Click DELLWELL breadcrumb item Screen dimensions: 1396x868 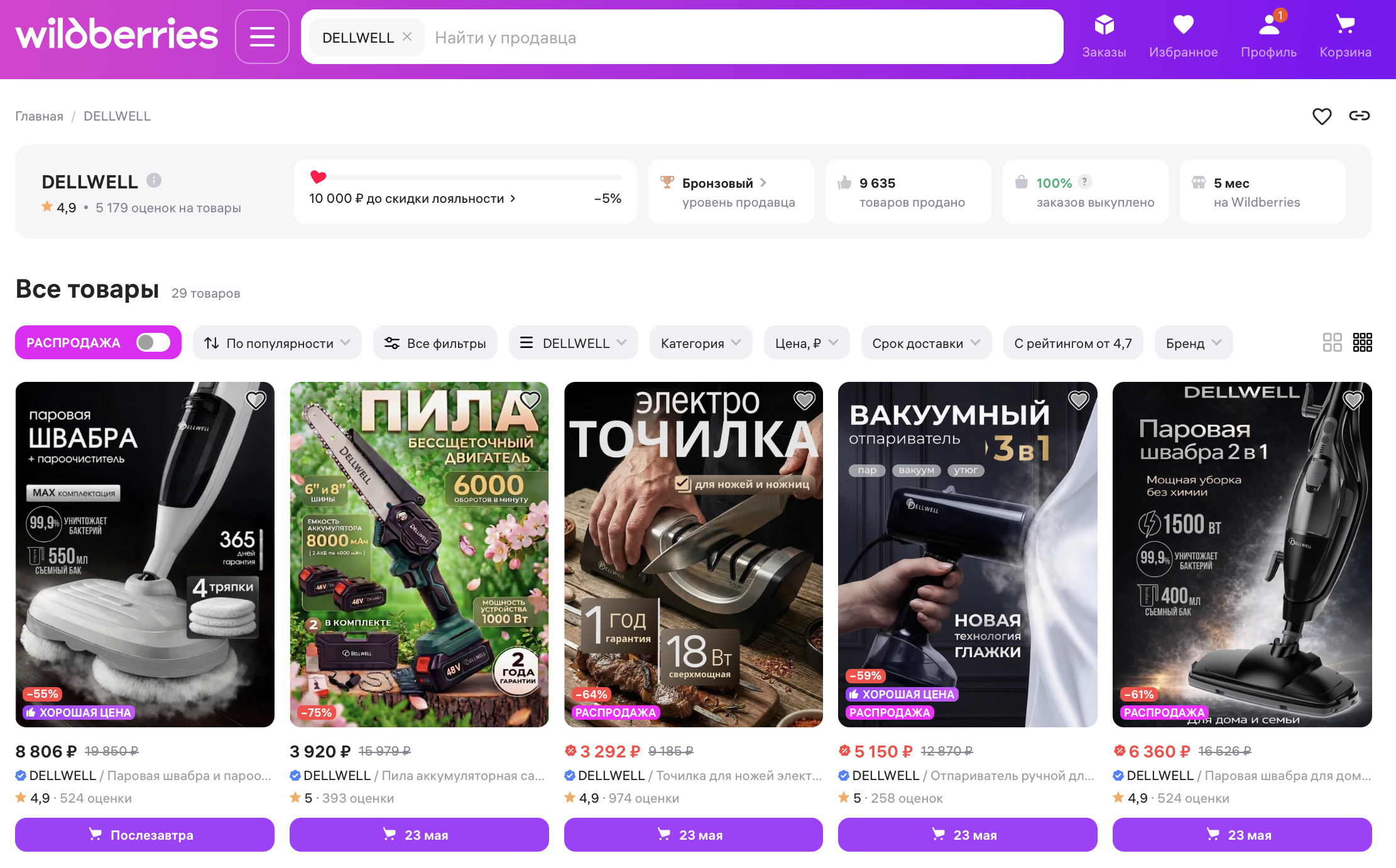tap(117, 116)
